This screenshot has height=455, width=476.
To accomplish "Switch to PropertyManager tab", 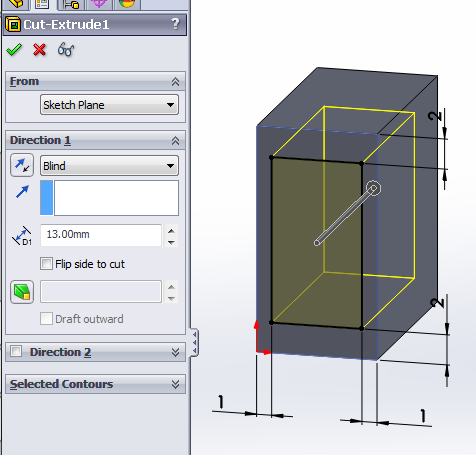I will (42, 4).
